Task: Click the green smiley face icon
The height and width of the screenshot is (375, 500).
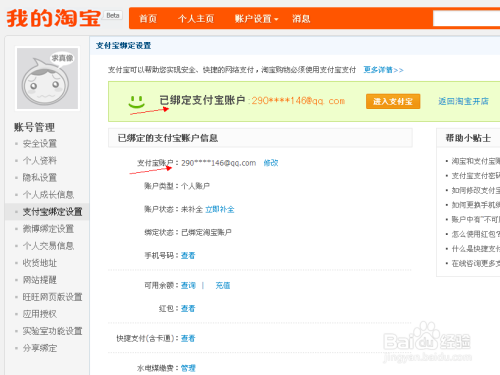Action: pos(136,101)
